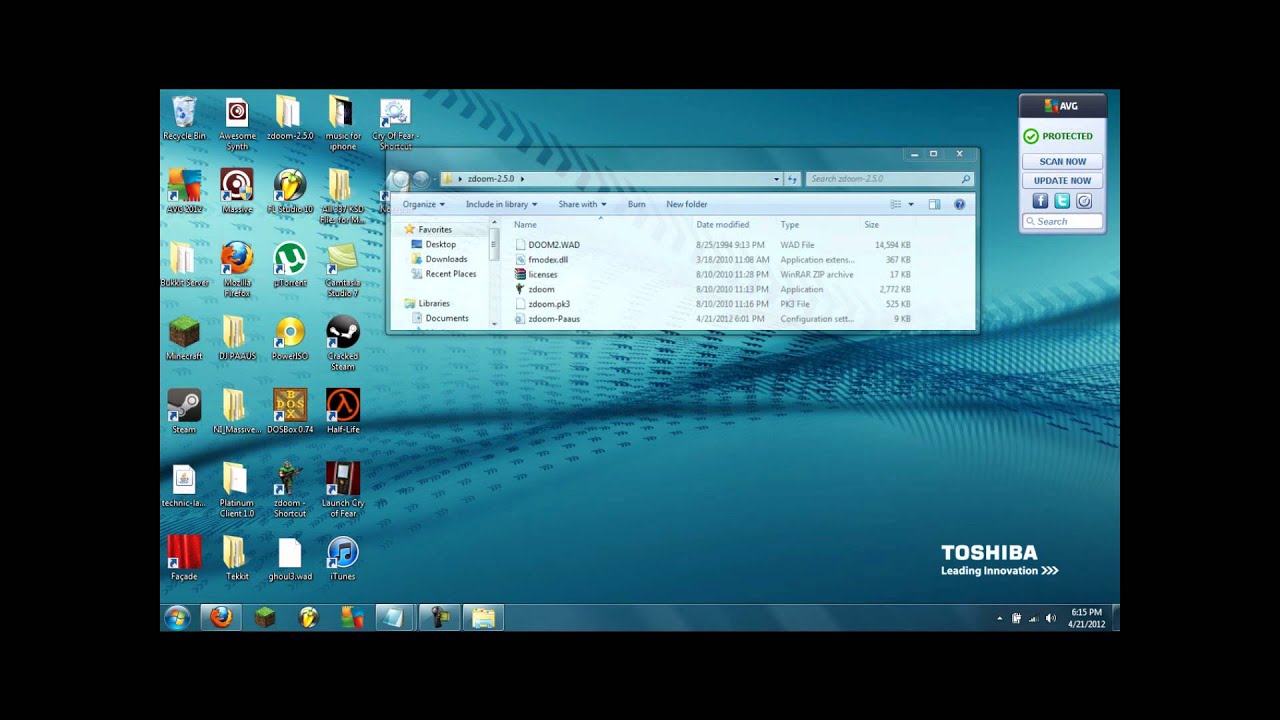Sort files by Name column header

point(598,225)
